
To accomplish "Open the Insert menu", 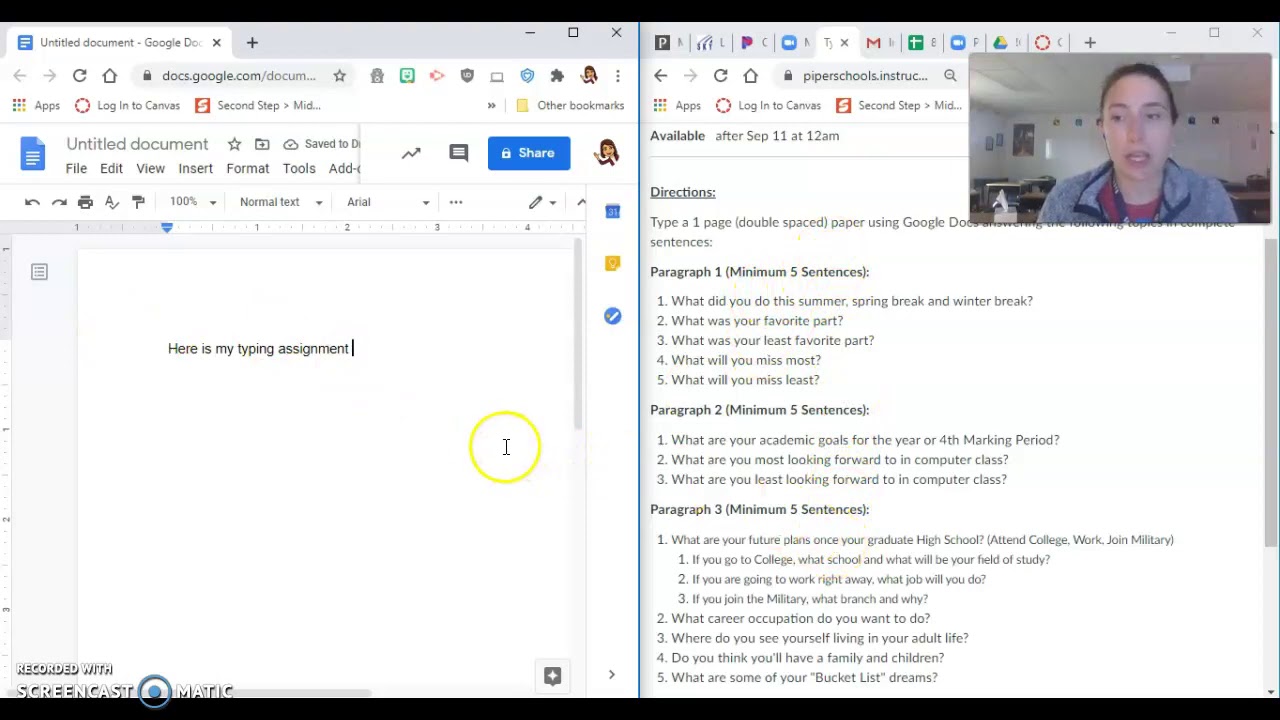I will 196,169.
